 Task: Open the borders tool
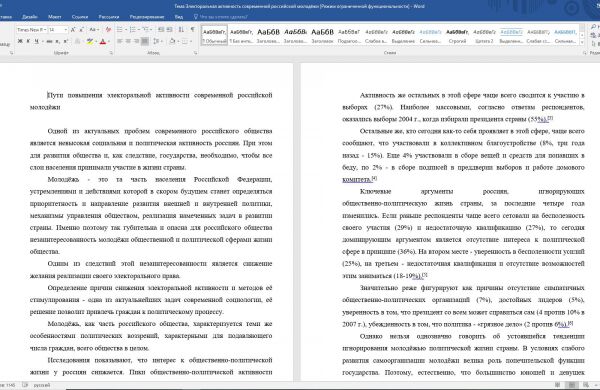[x=185, y=41]
